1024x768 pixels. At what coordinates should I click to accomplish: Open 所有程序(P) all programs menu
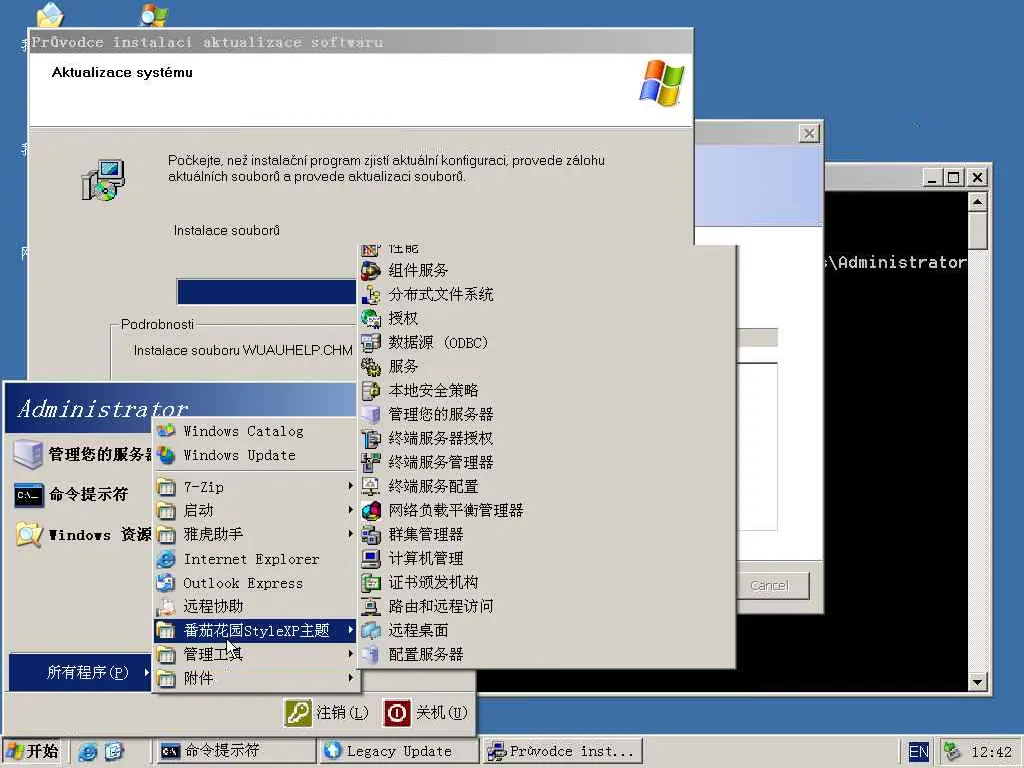click(80, 672)
